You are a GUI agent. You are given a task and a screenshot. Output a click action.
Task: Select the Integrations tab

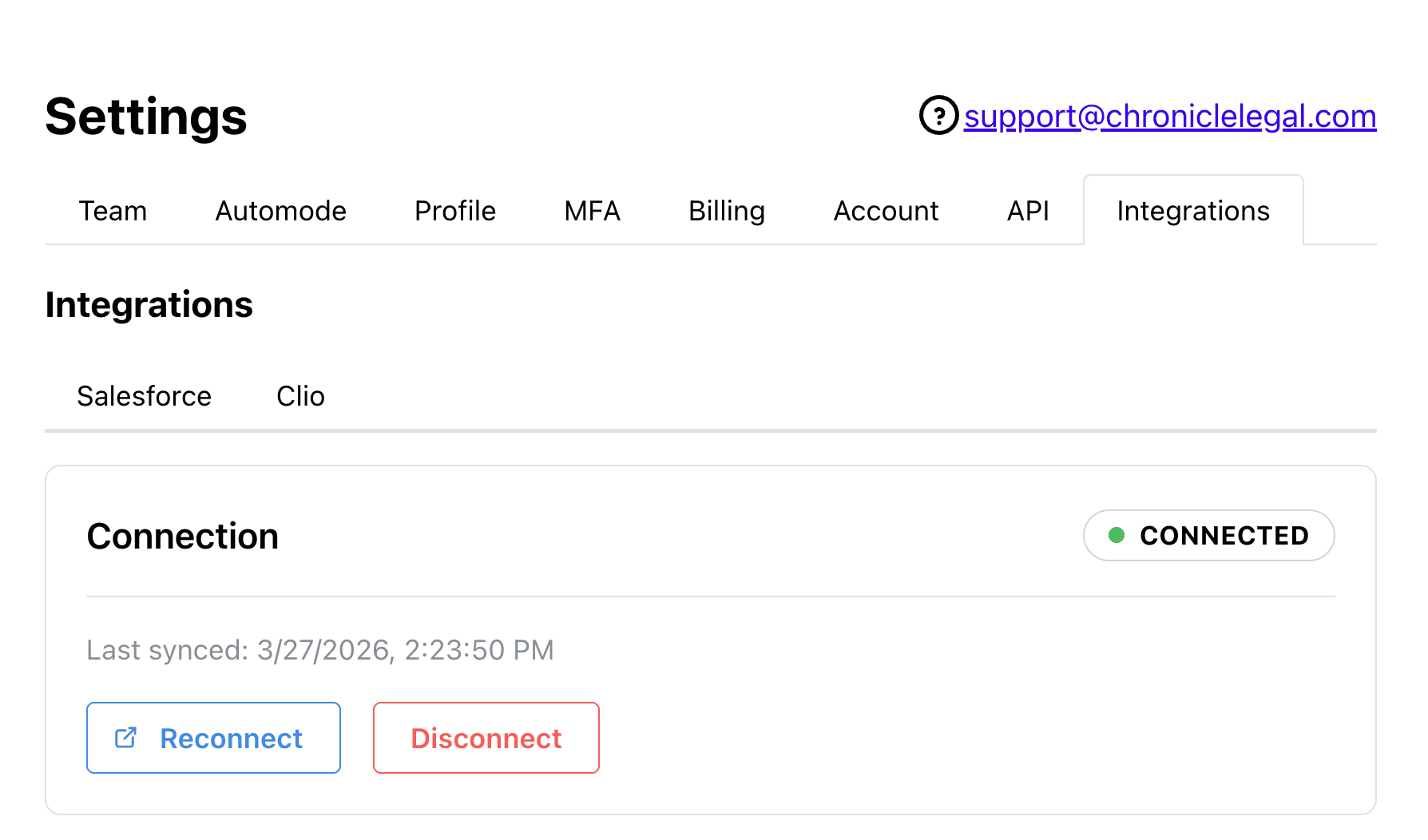pyautogui.click(x=1193, y=211)
